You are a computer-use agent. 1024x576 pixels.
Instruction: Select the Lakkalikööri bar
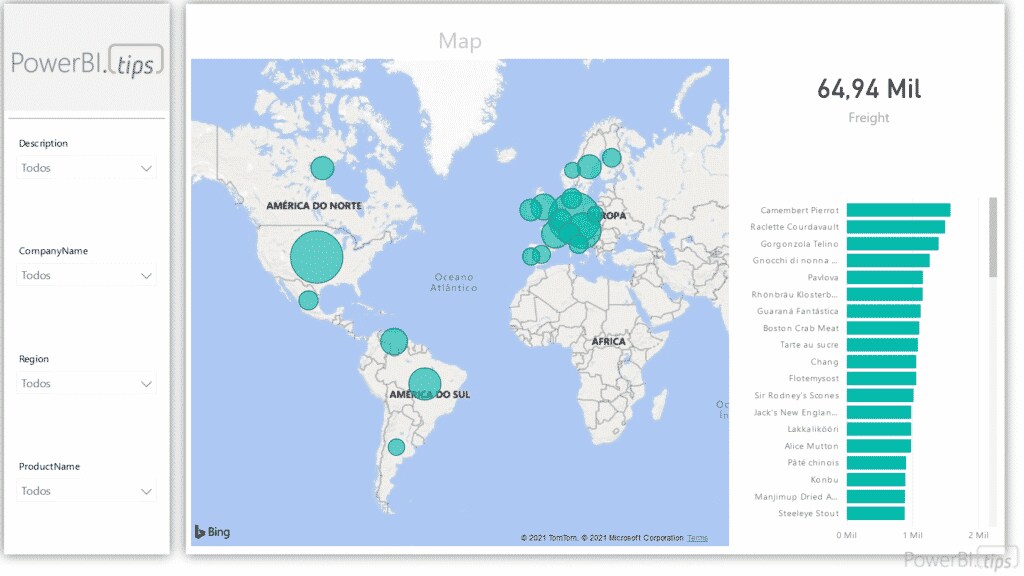click(x=879, y=429)
